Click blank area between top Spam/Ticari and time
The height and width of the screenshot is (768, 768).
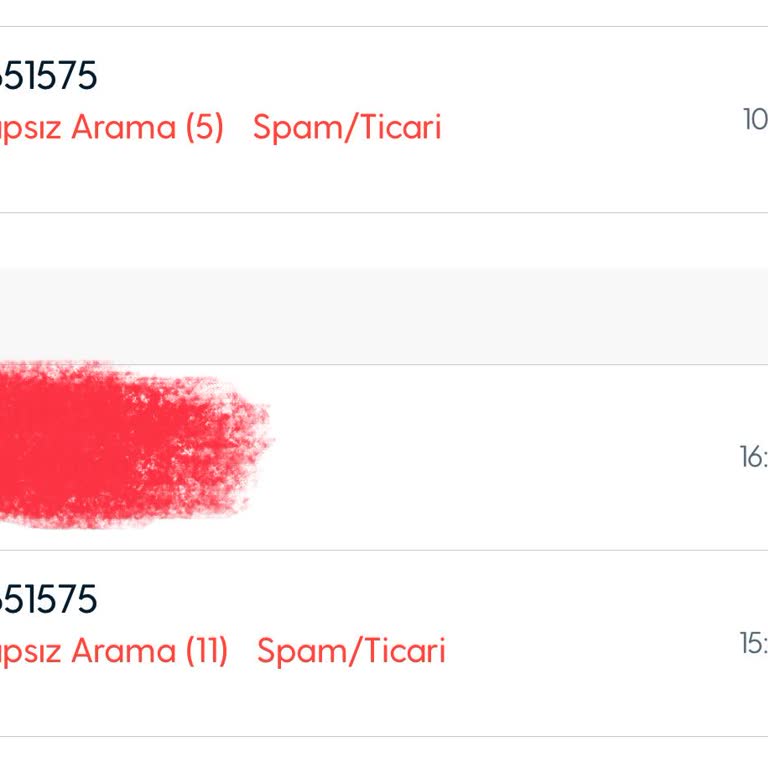pyautogui.click(x=590, y=128)
